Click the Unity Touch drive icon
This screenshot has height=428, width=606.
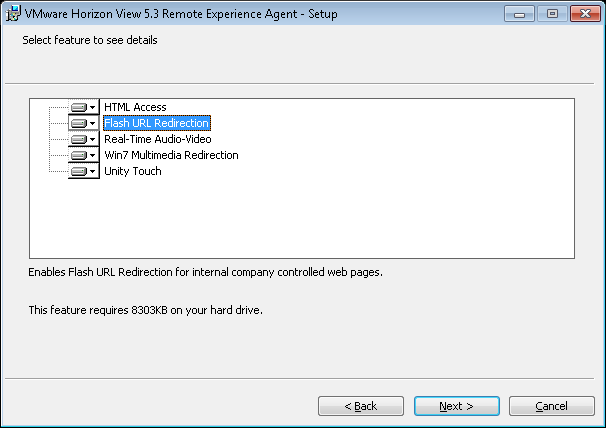point(79,171)
